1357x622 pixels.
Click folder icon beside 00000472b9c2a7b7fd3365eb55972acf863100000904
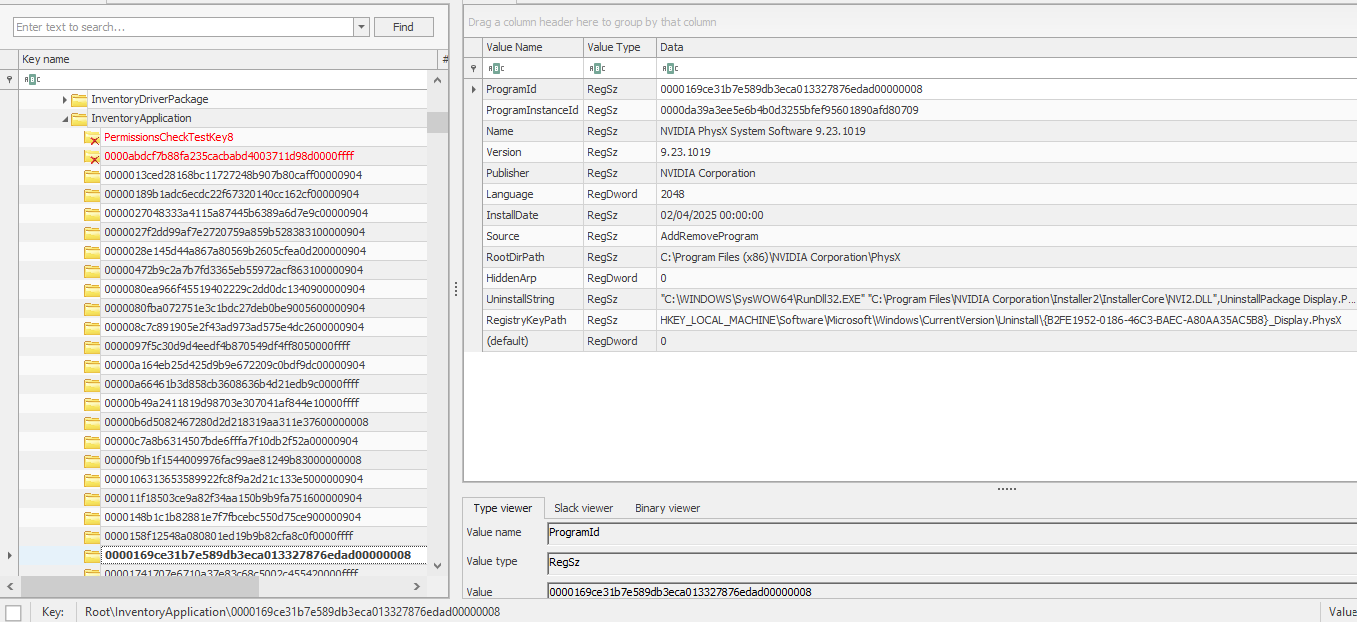tap(92, 270)
